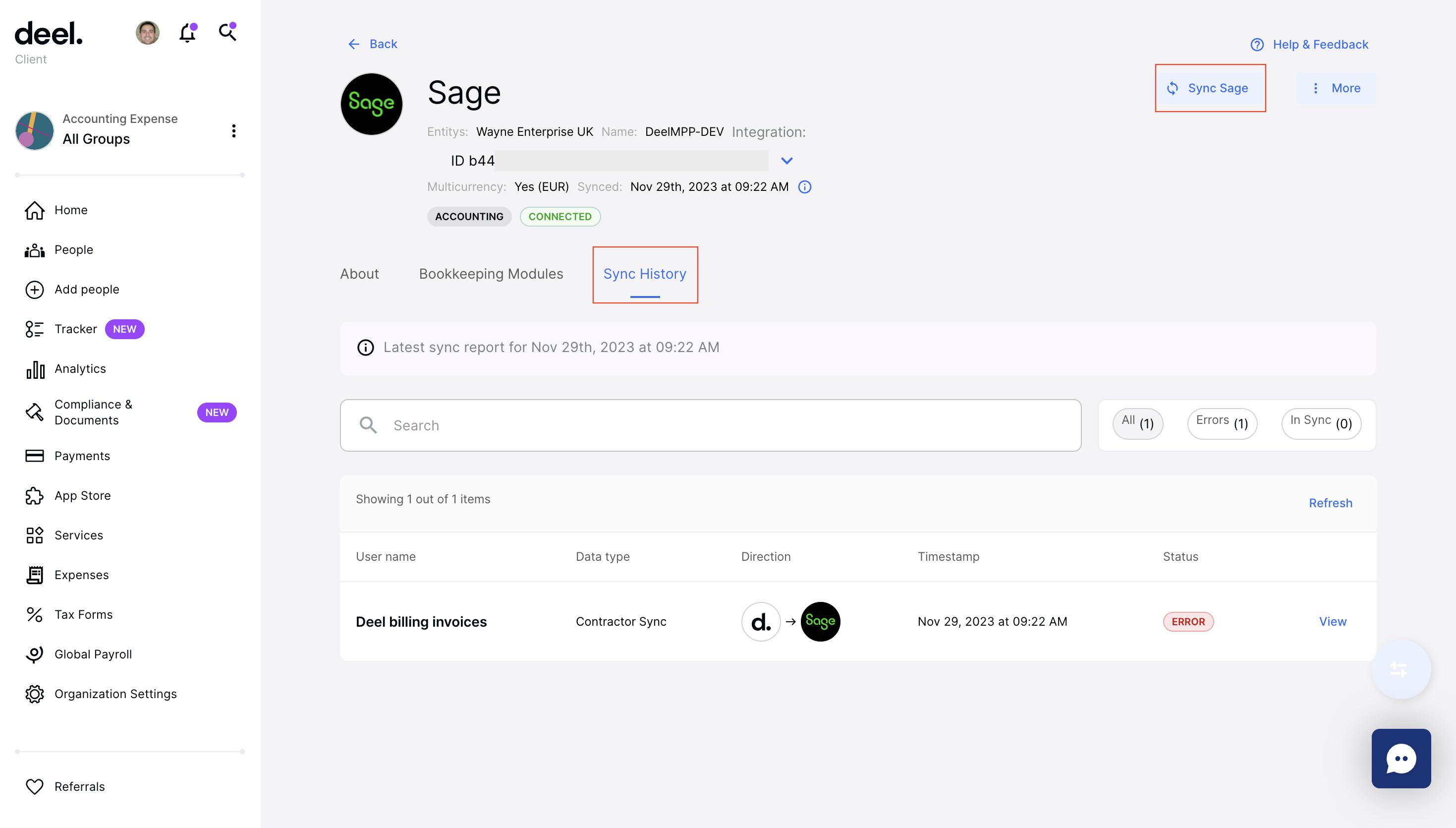Open the chat support widget
This screenshot has width=1456, height=828.
[1401, 759]
